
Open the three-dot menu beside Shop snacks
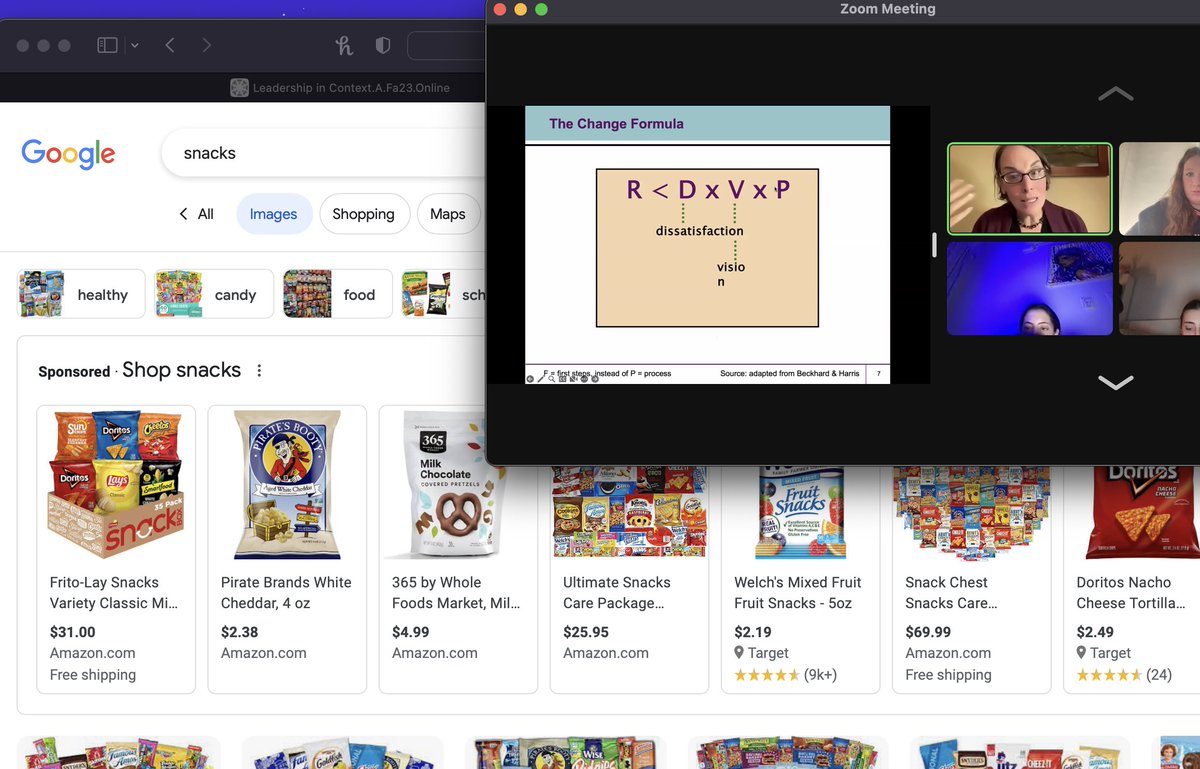click(259, 370)
